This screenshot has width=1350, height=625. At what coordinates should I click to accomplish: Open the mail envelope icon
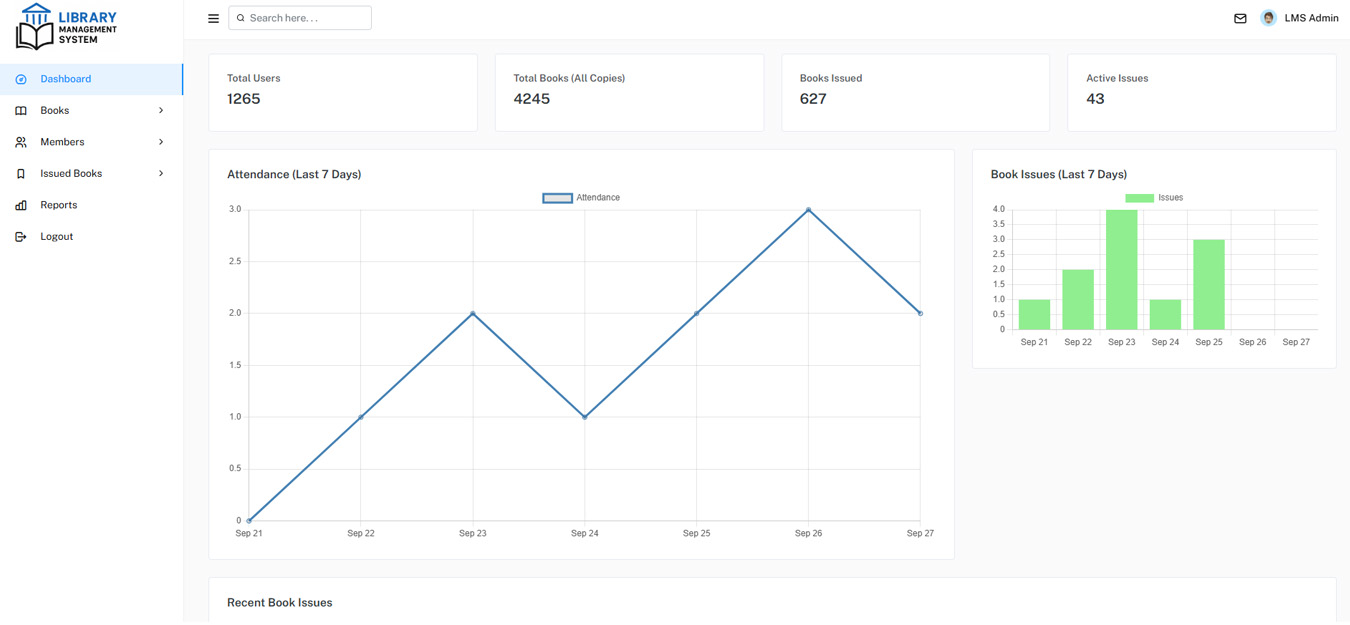1240,18
